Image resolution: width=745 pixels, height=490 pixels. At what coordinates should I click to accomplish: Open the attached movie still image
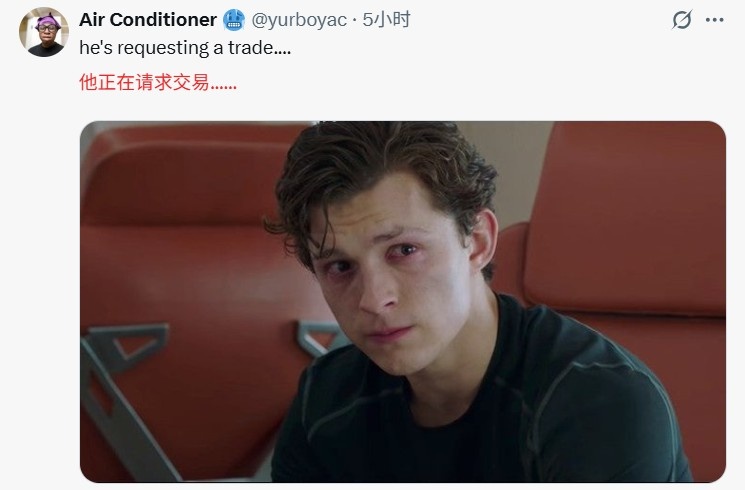tap(402, 302)
